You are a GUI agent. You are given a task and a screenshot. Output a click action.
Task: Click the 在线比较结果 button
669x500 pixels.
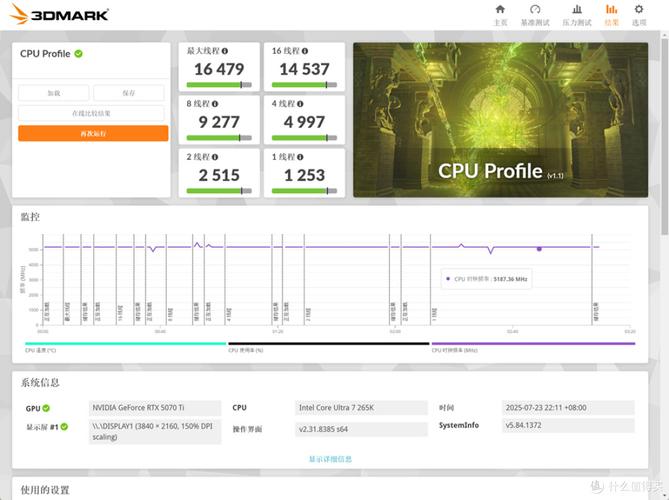coord(93,113)
